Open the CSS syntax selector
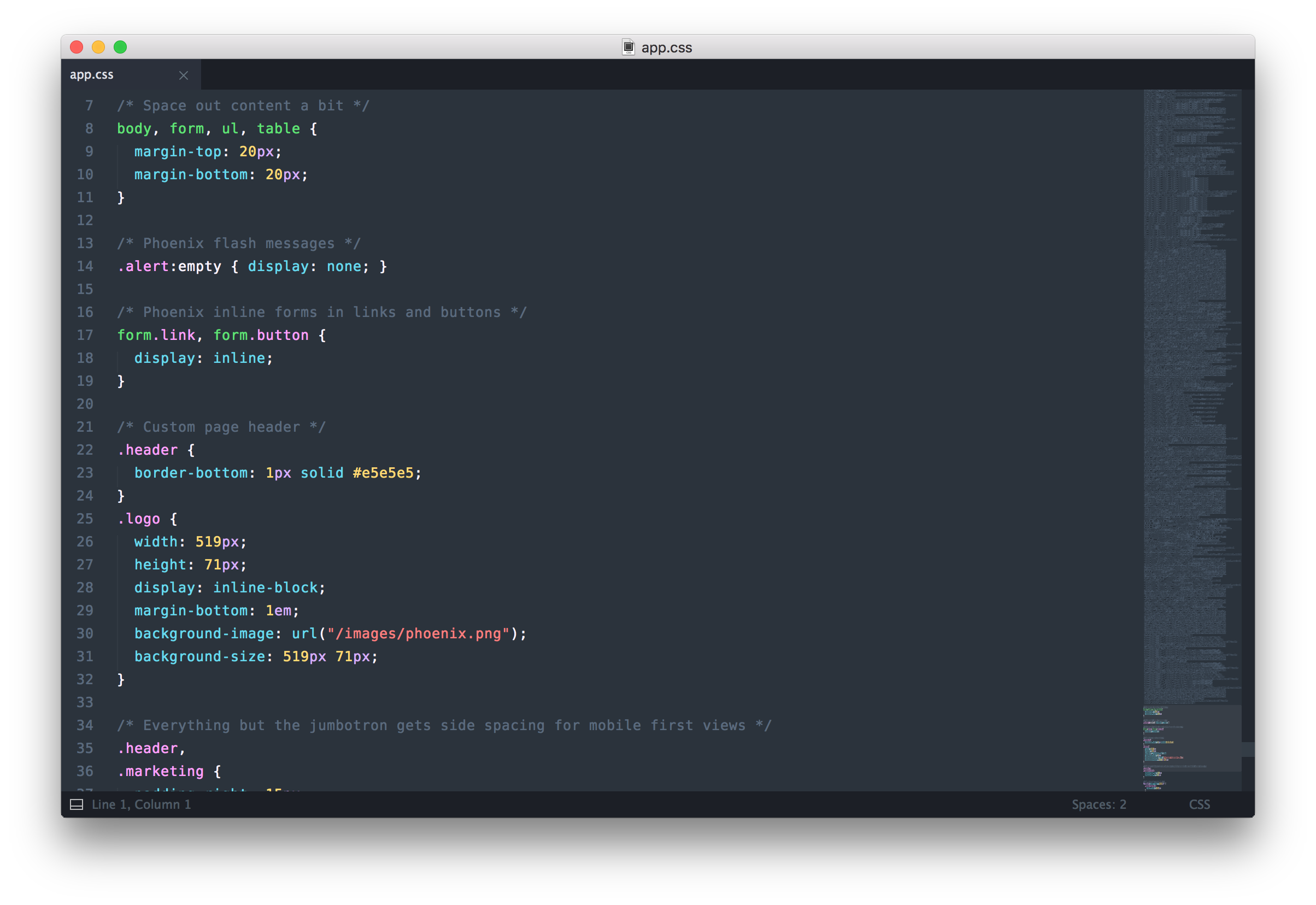Screen dimensions: 1316x905 tap(1199, 804)
